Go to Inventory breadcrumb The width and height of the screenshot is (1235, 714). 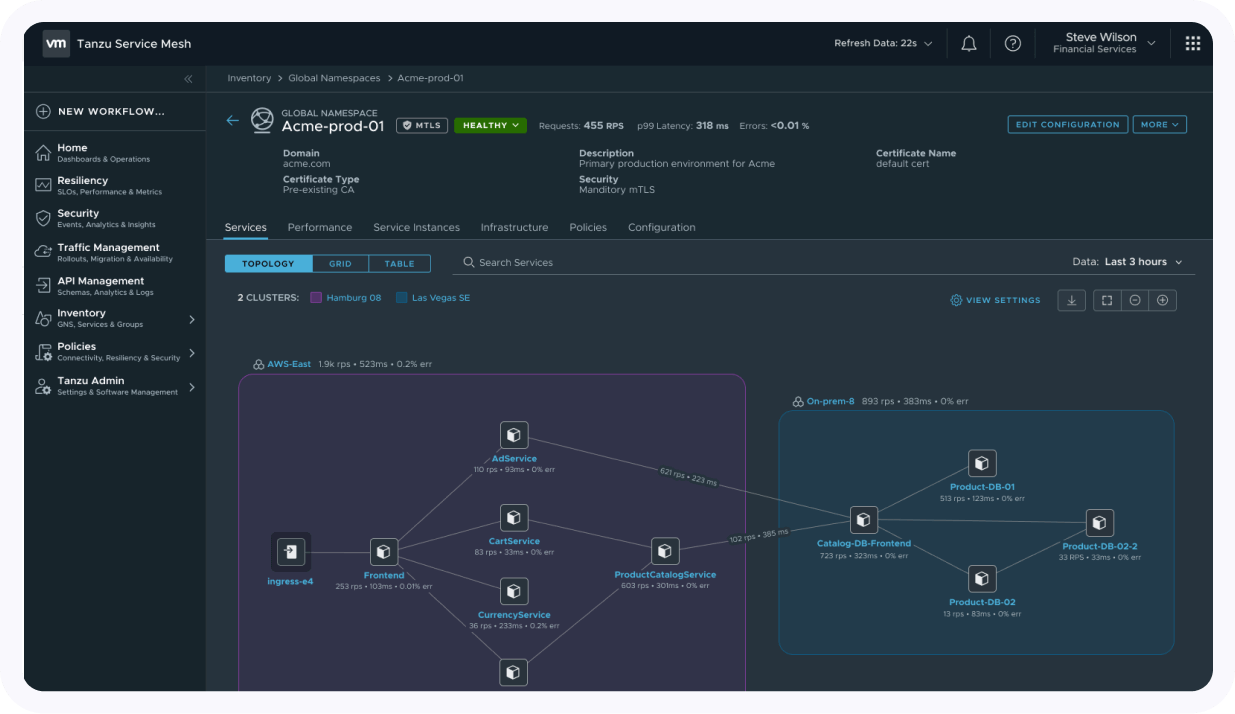(249, 78)
